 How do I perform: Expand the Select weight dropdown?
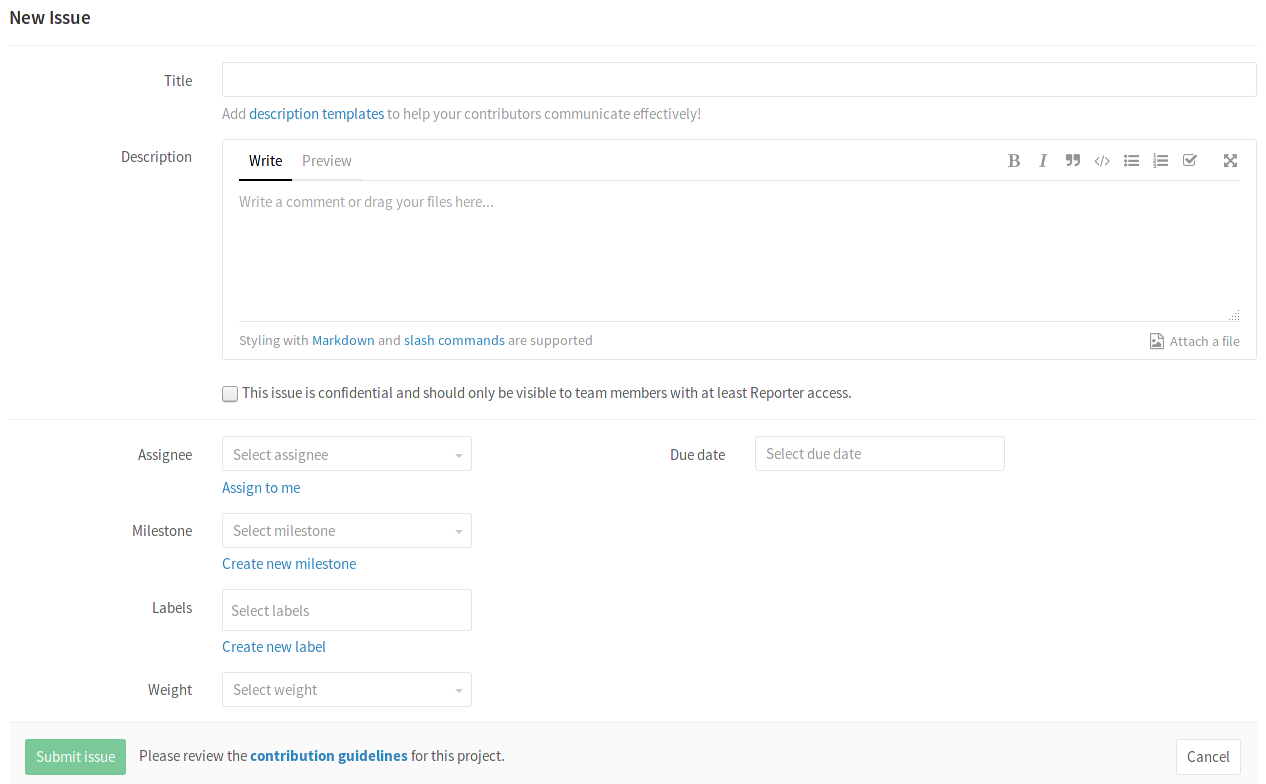click(346, 690)
